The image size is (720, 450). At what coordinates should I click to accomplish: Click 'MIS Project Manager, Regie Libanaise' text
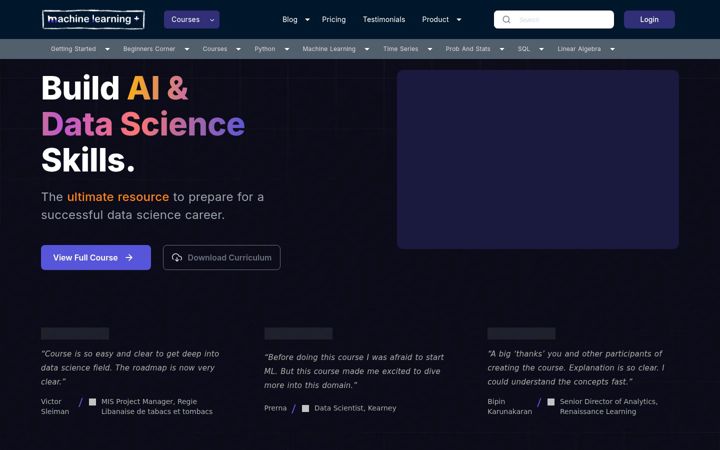157,406
